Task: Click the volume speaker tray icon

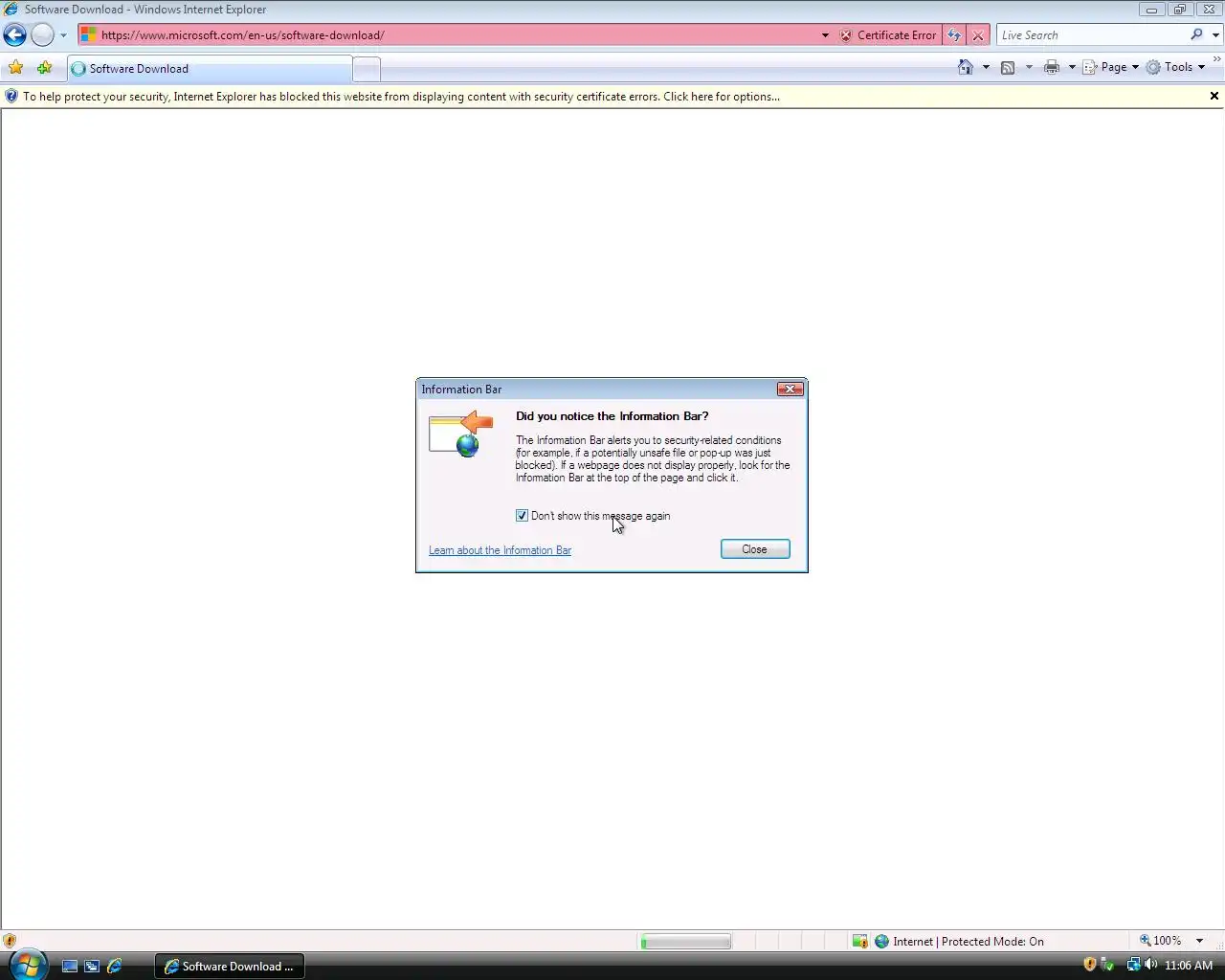Action: point(1150,965)
